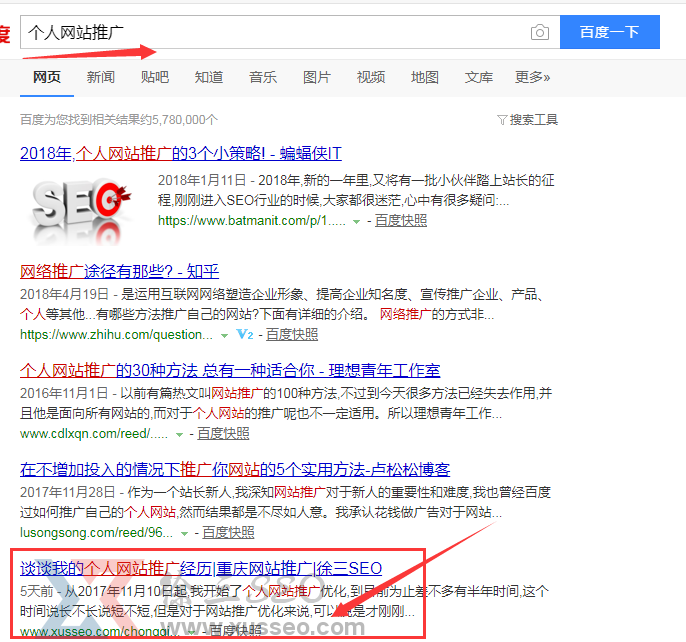
Task: Open 百度快照 for lusongsong result
Action: 228,533
